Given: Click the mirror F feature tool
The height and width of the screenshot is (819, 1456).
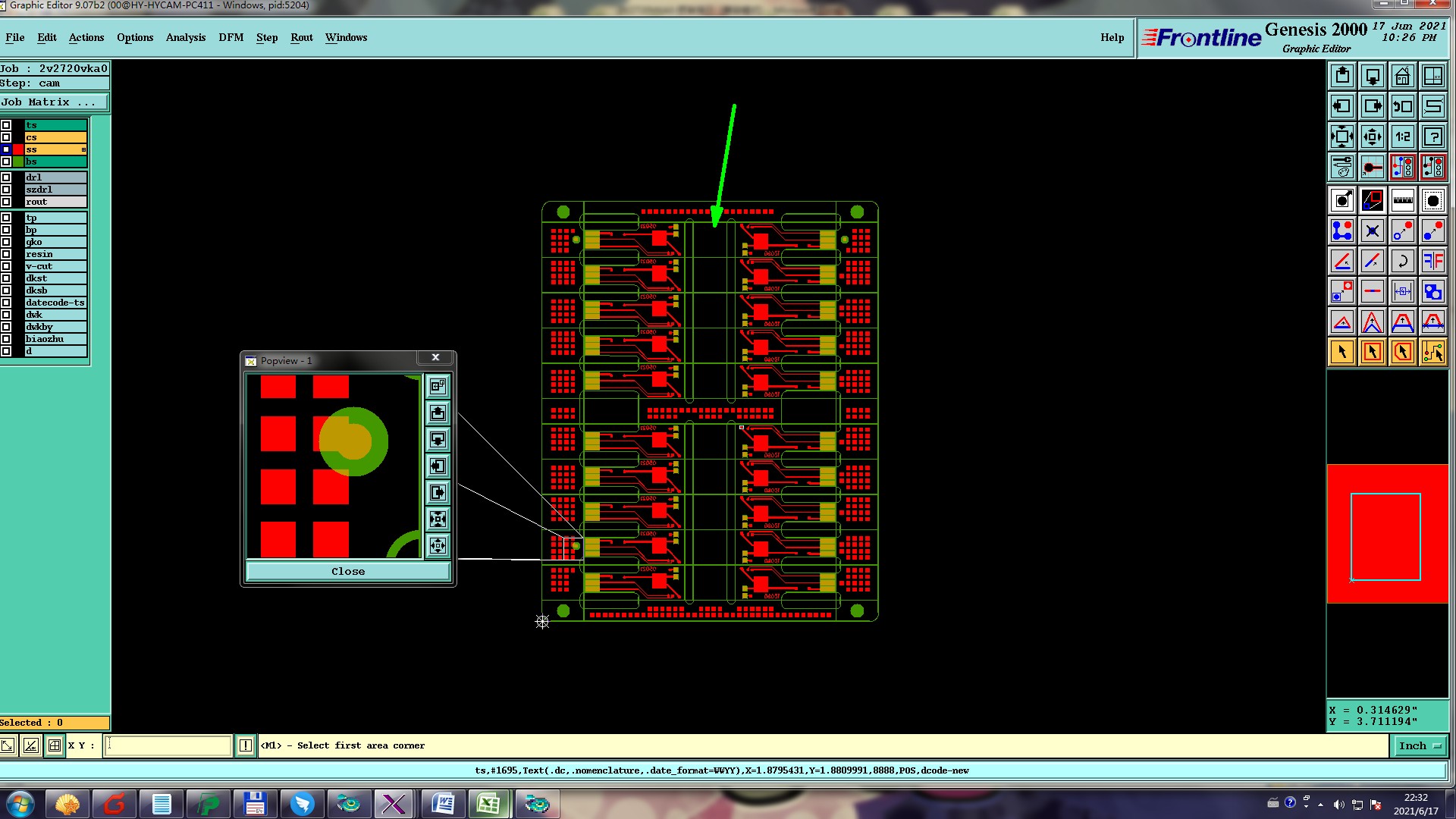Looking at the screenshot, I should point(1432,262).
